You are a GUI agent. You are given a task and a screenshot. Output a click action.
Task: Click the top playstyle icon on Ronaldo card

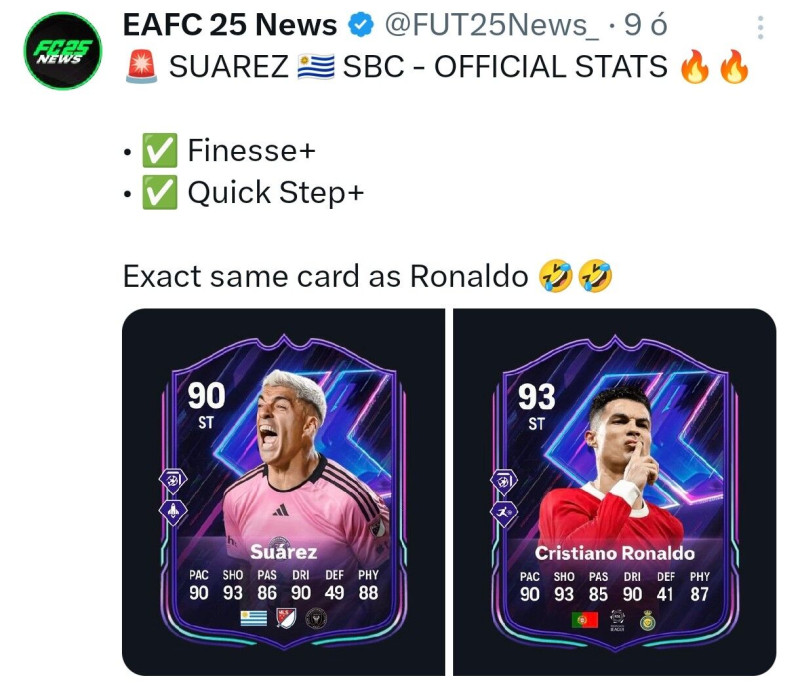[x=504, y=482]
